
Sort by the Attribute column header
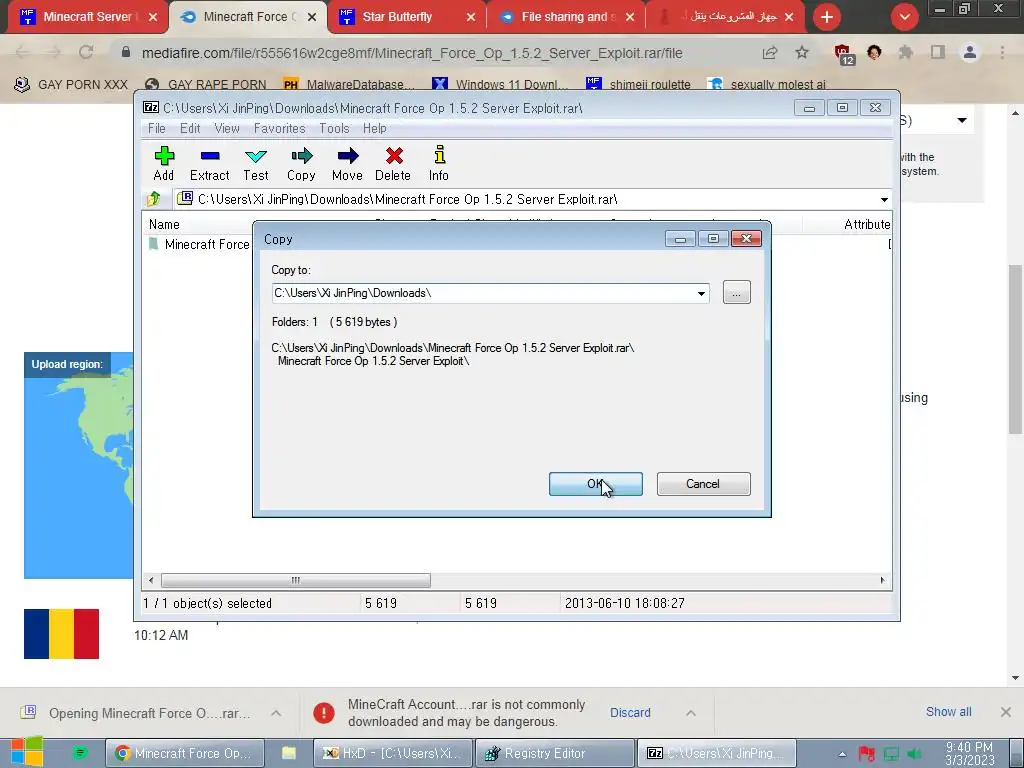pos(867,225)
